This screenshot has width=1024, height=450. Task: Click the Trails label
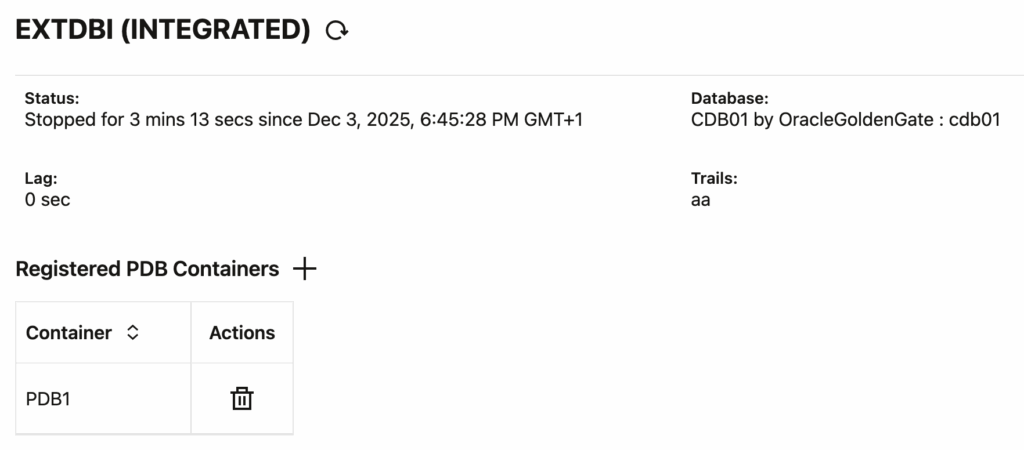(x=714, y=178)
